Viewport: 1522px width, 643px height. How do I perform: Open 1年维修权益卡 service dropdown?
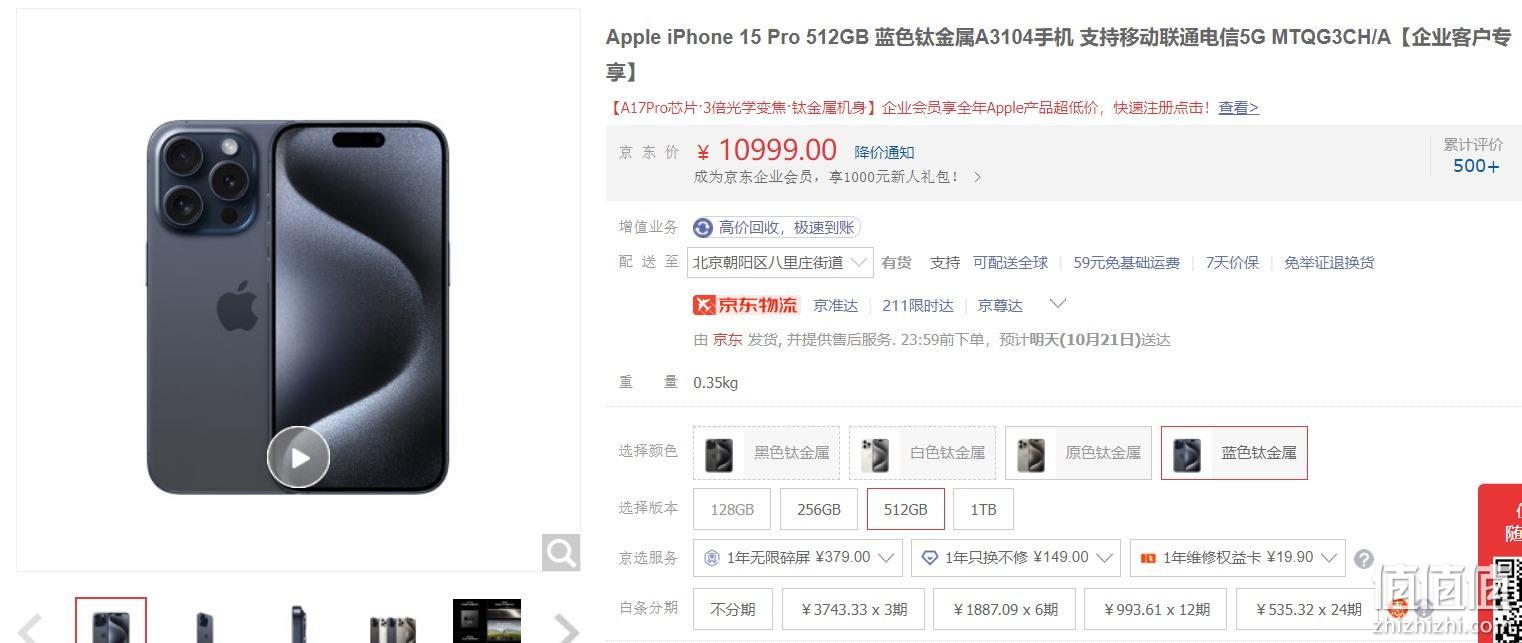coord(1238,558)
